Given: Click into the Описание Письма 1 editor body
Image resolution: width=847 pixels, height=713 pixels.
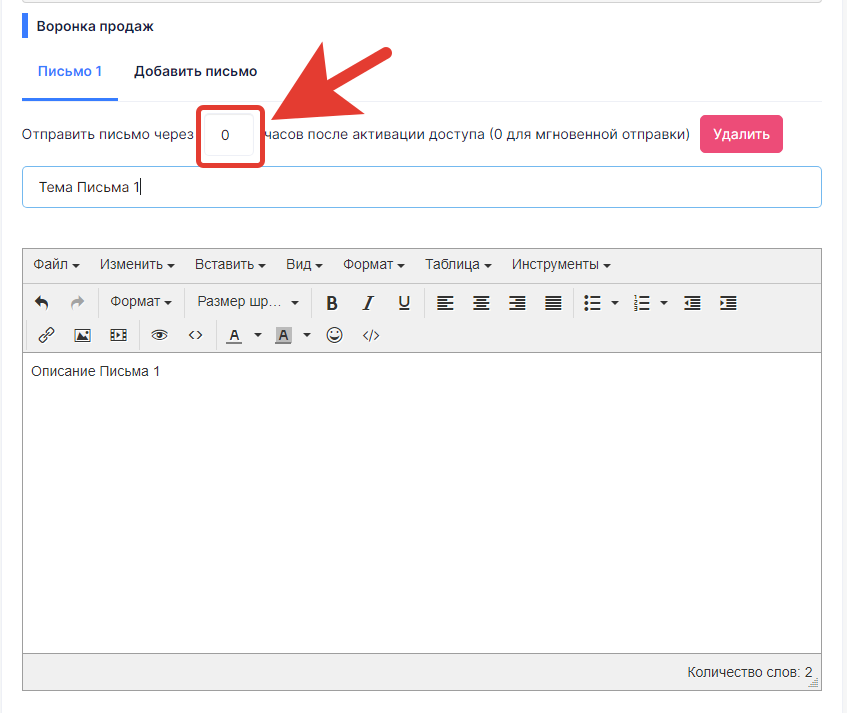Looking at the screenshot, I should pyautogui.click(x=422, y=502).
